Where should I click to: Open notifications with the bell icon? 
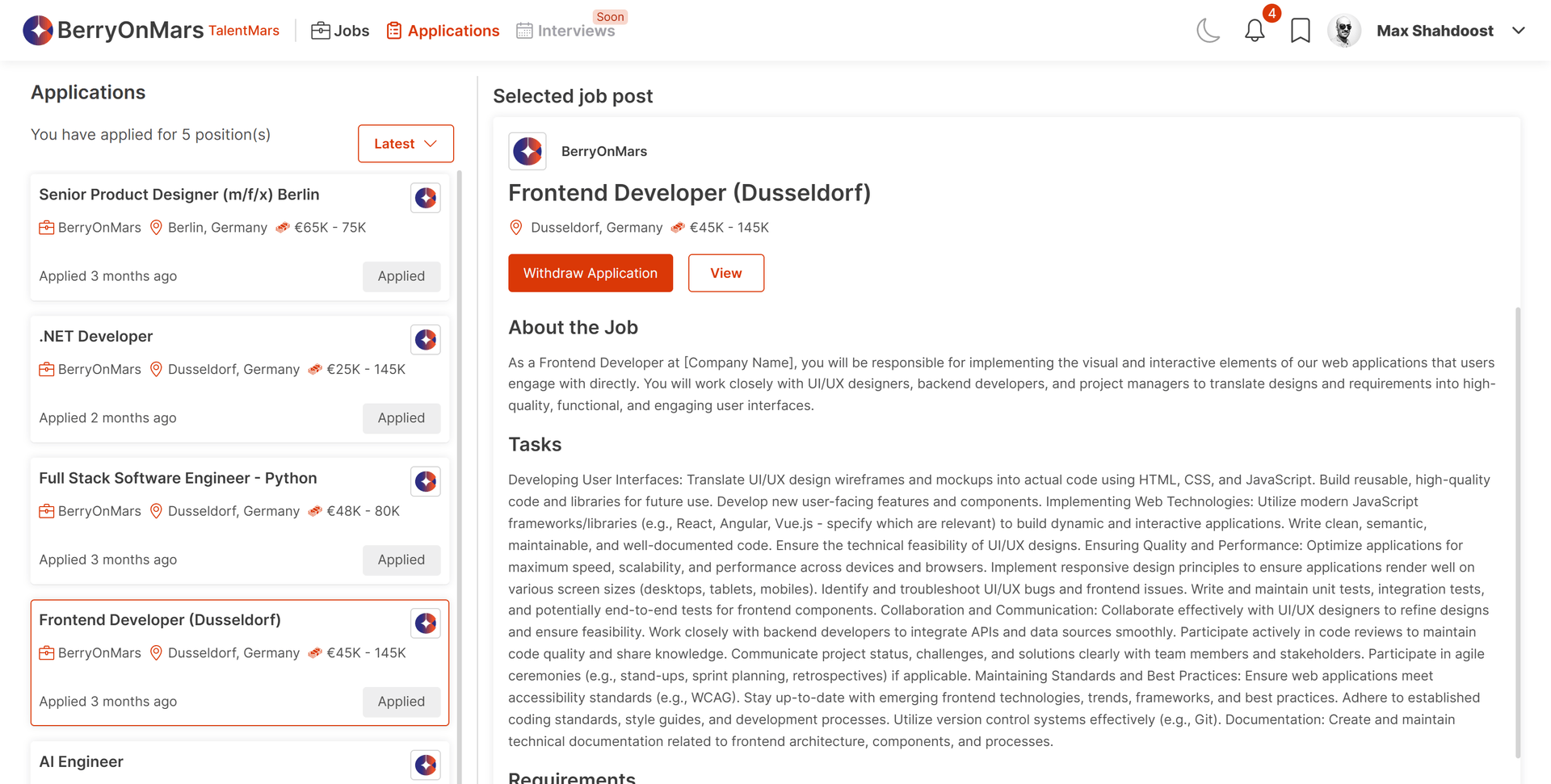coord(1255,30)
